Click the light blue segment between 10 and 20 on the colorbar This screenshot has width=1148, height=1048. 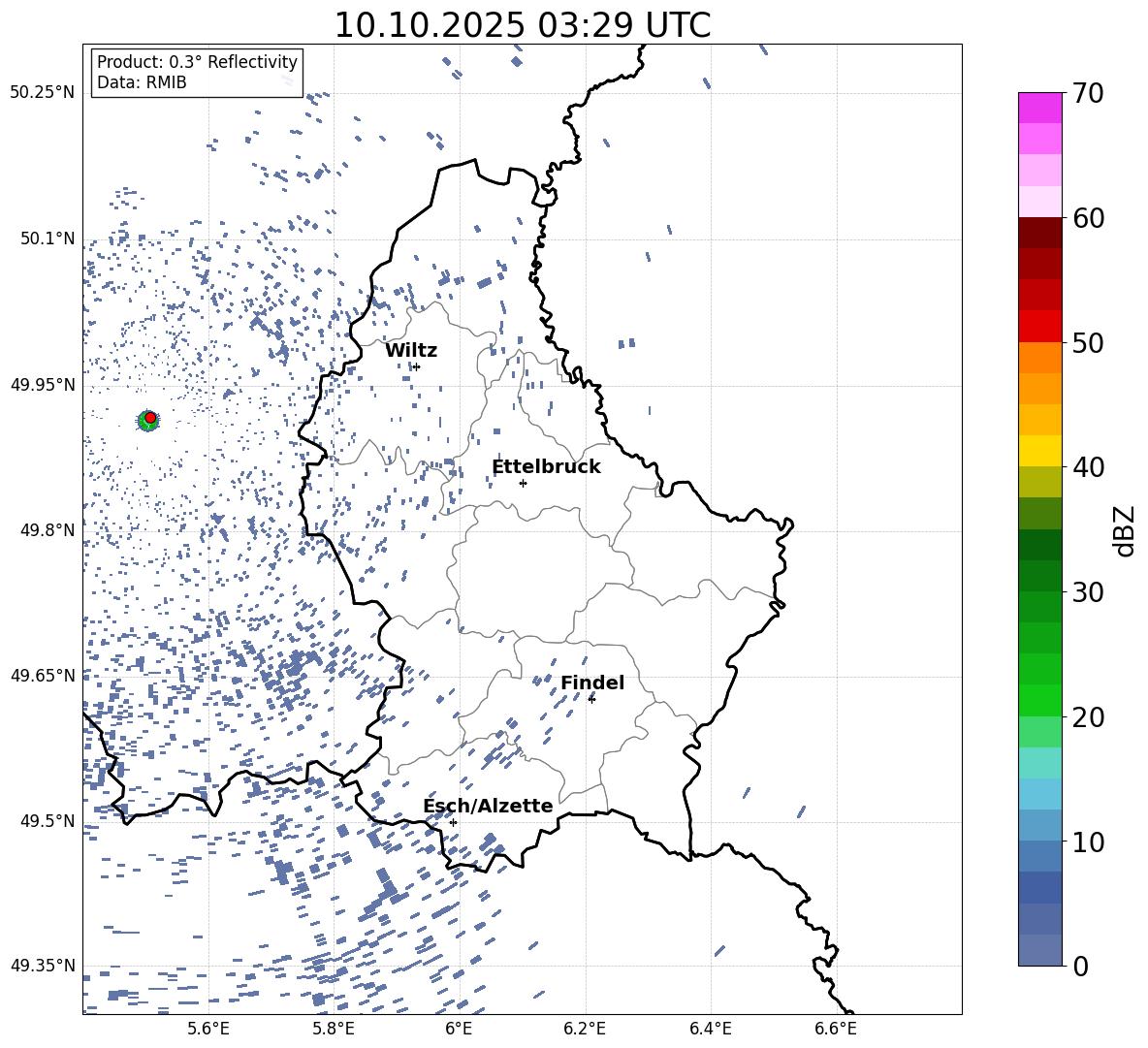[1039, 794]
